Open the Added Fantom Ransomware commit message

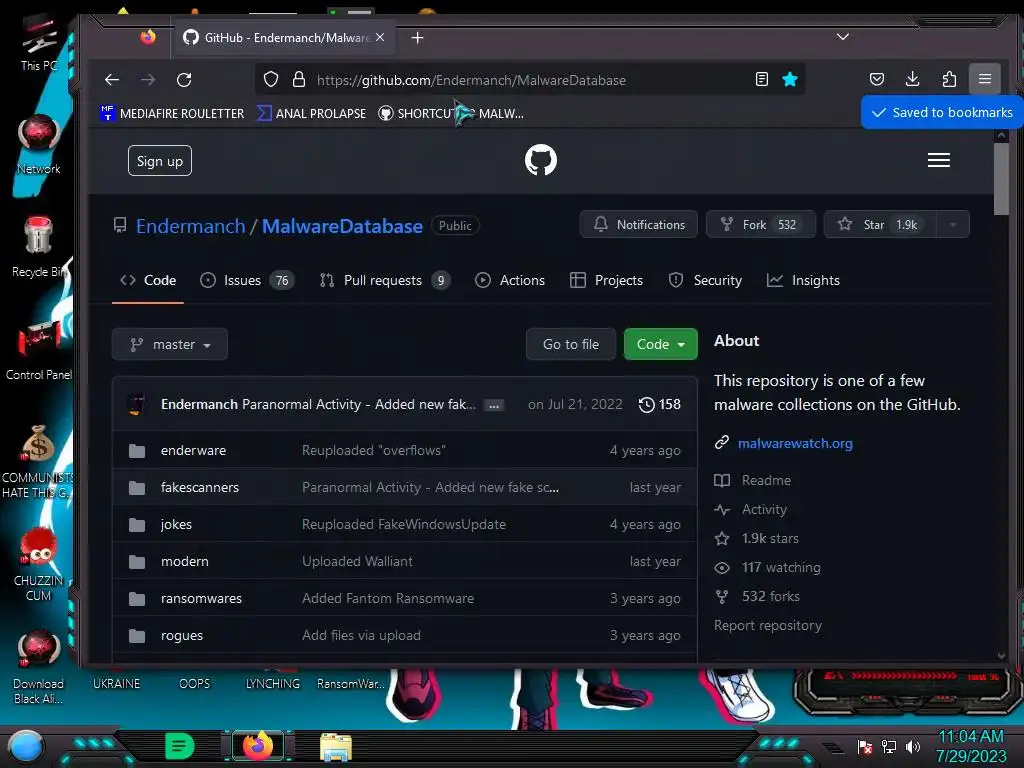(x=388, y=598)
